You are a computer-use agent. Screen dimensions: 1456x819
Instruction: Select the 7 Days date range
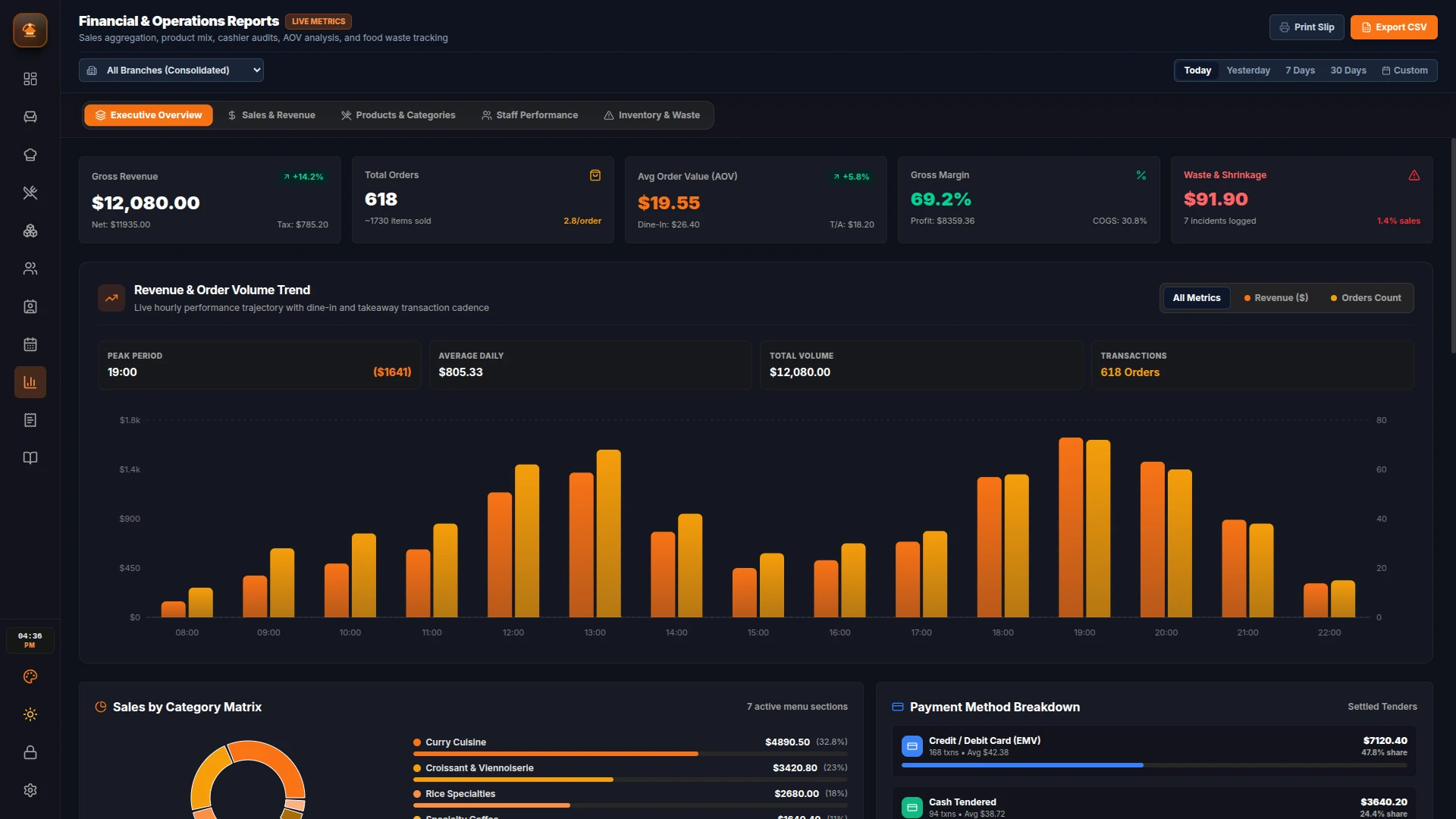click(x=1300, y=71)
